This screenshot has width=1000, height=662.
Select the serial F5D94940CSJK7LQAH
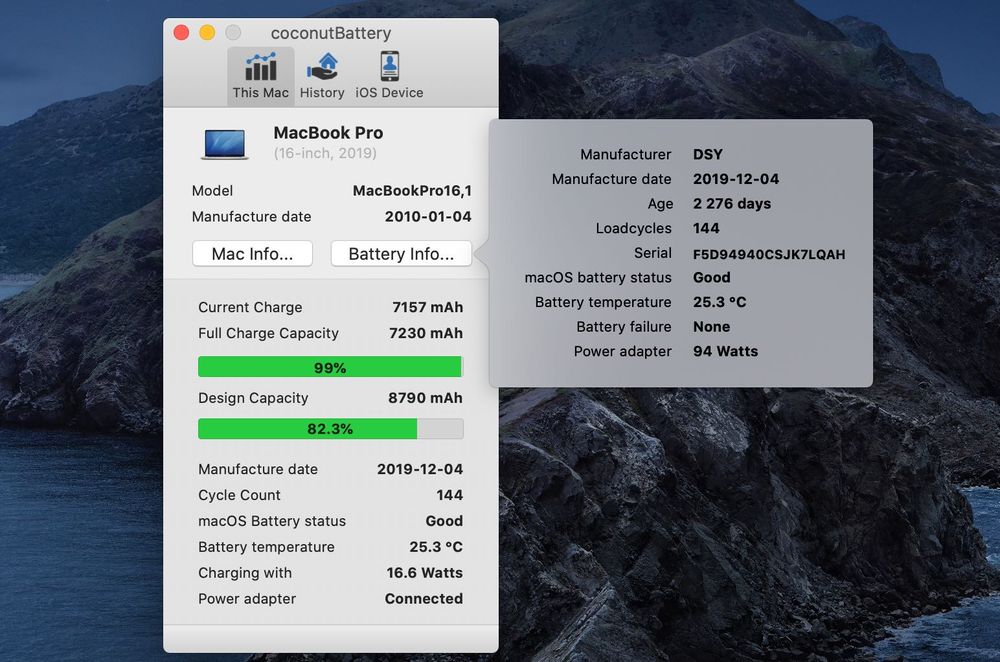(769, 254)
